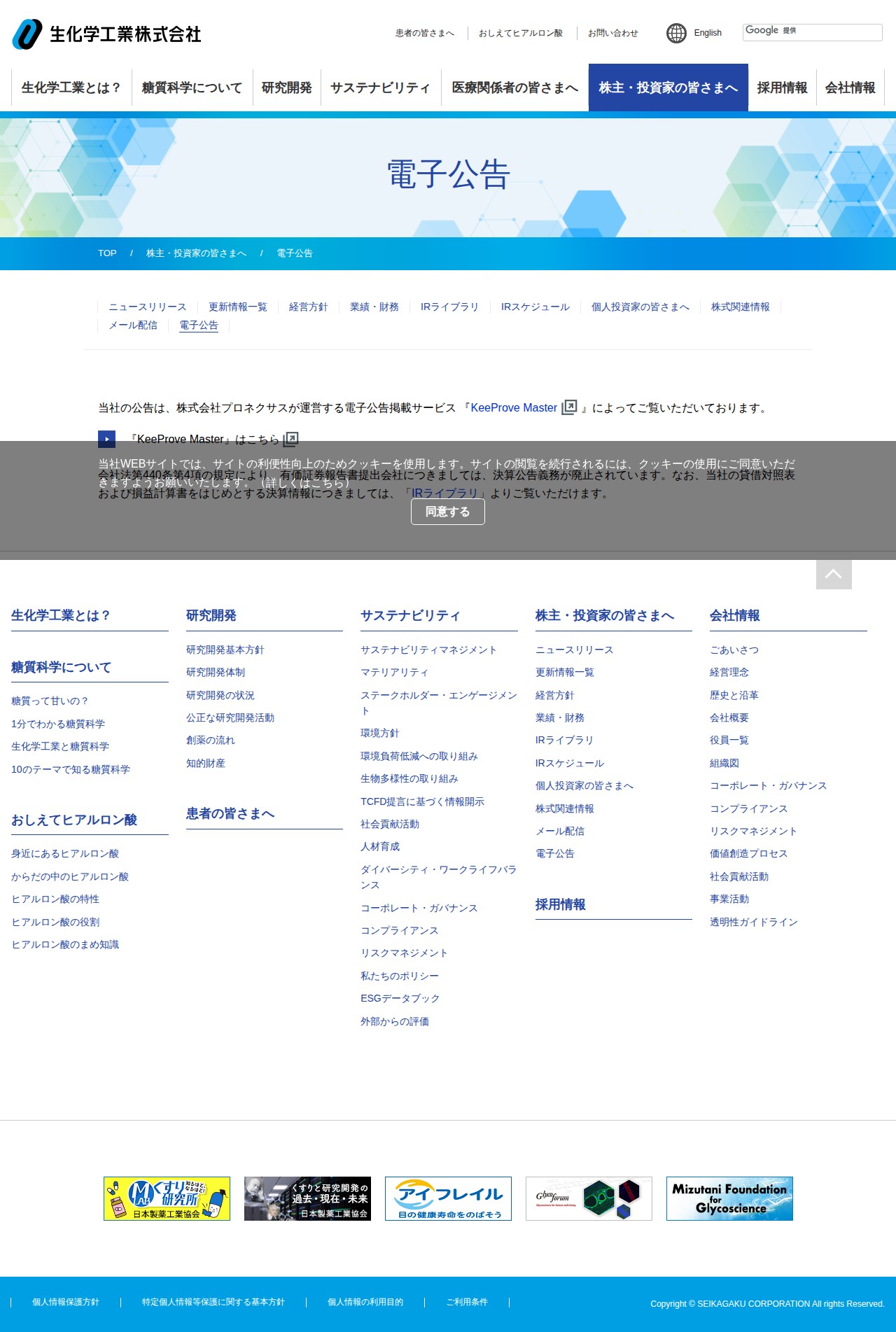Click ご利用条件 in bottom bar
This screenshot has width=896, height=1332.
(467, 1302)
